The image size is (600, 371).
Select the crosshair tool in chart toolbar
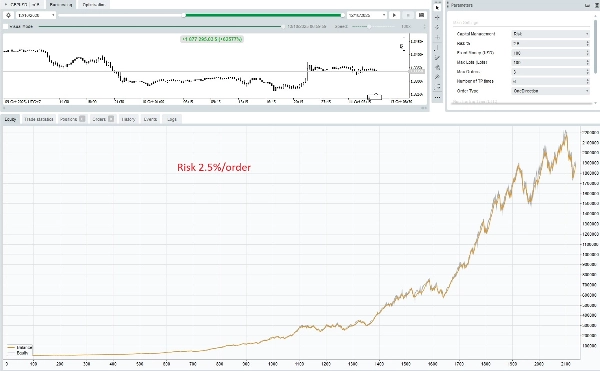click(437, 18)
